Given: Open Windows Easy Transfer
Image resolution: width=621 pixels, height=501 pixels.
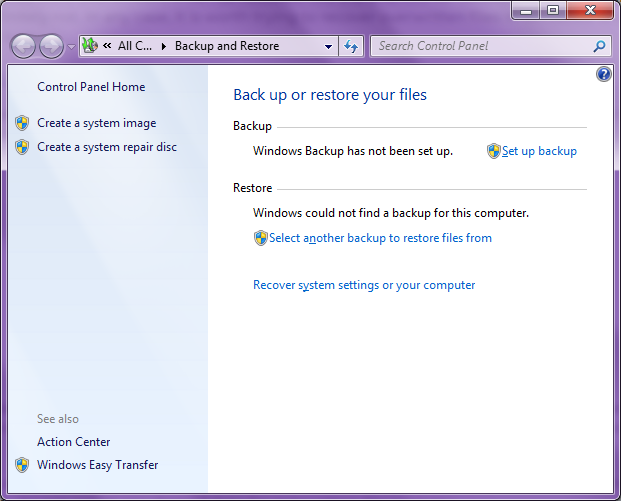Looking at the screenshot, I should click(x=97, y=465).
